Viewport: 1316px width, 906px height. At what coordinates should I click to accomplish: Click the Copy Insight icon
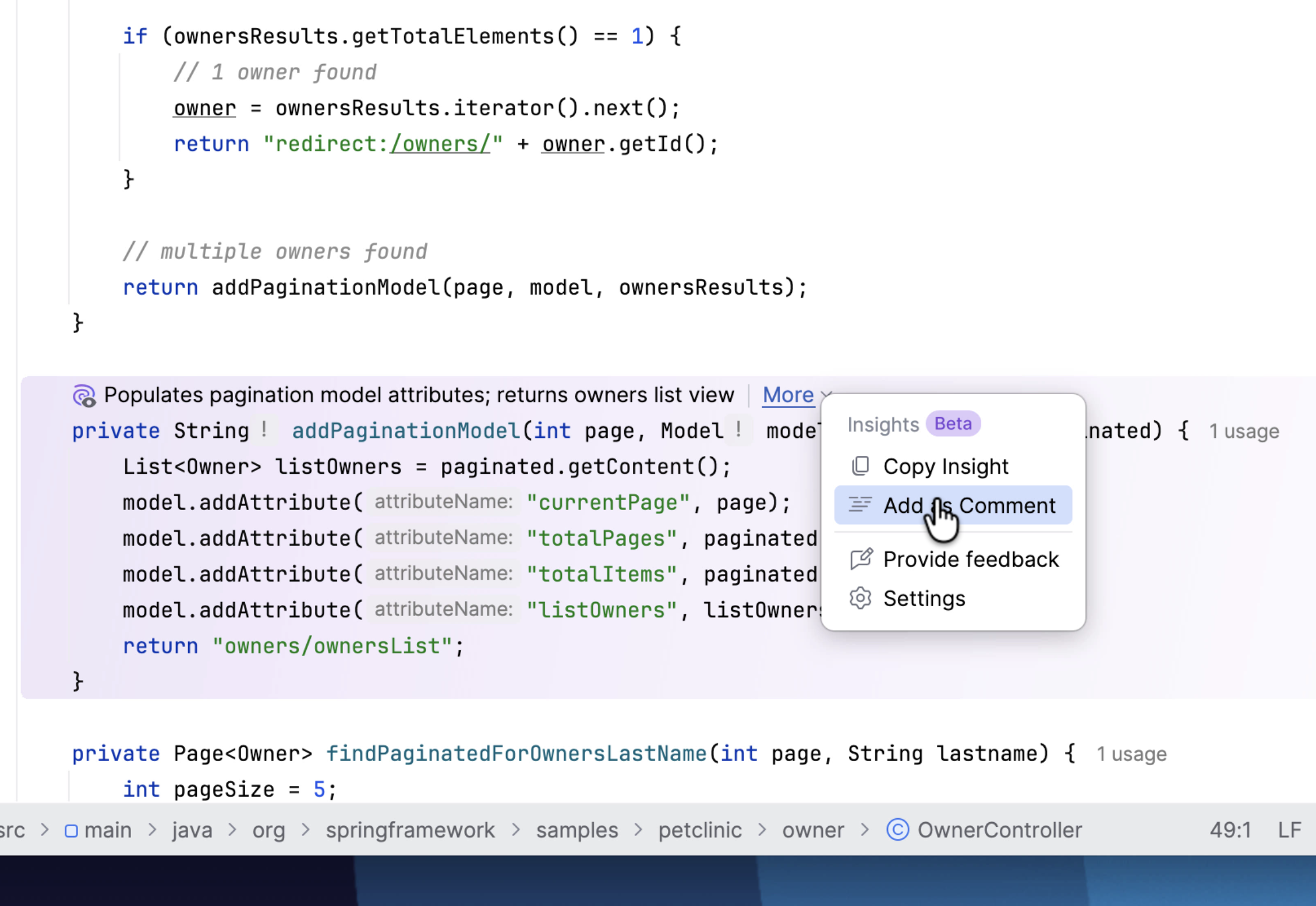(860, 466)
